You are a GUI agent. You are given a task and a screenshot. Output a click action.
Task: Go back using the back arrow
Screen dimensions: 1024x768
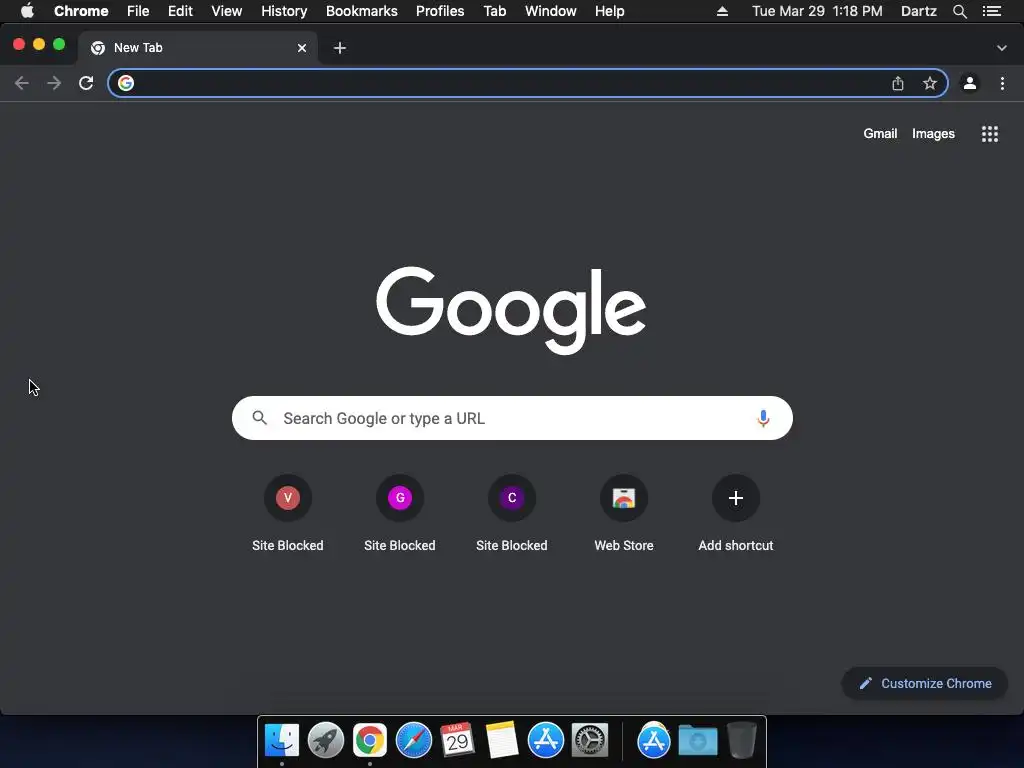22,83
